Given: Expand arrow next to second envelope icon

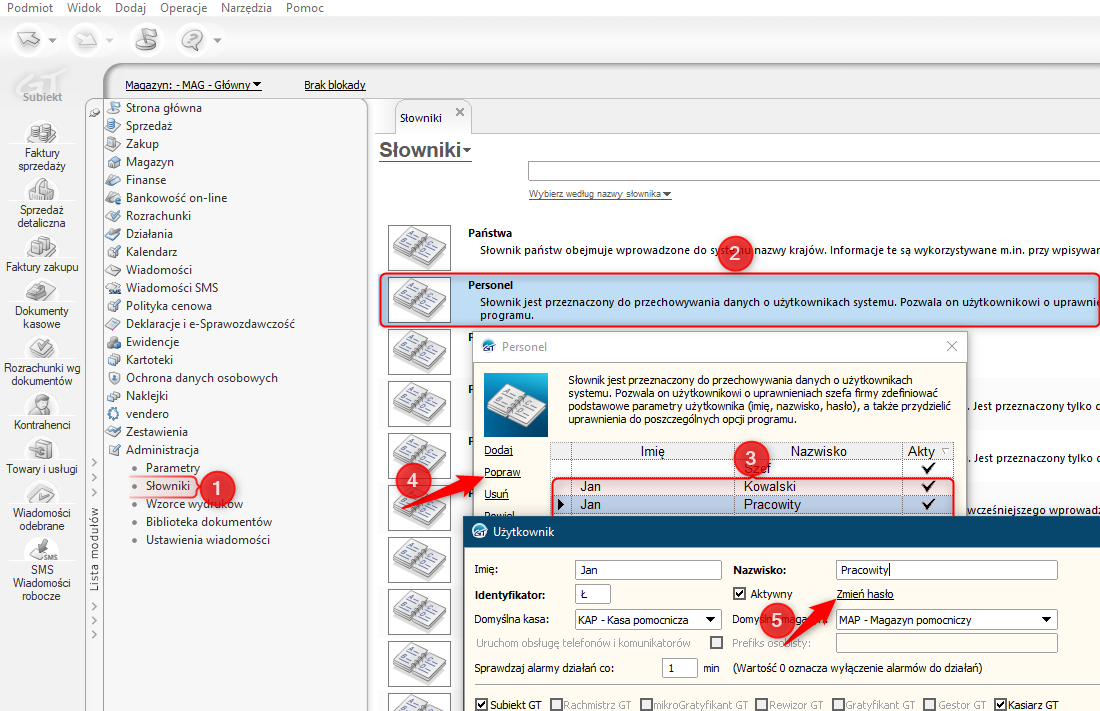Looking at the screenshot, I should coord(109,40).
